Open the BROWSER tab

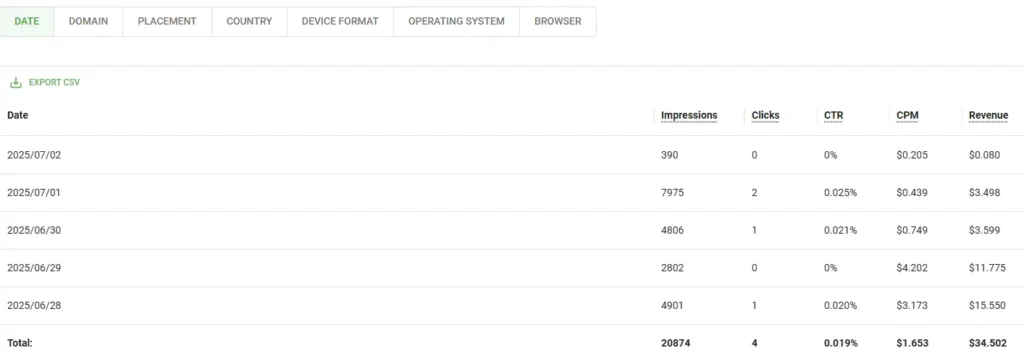pos(558,22)
